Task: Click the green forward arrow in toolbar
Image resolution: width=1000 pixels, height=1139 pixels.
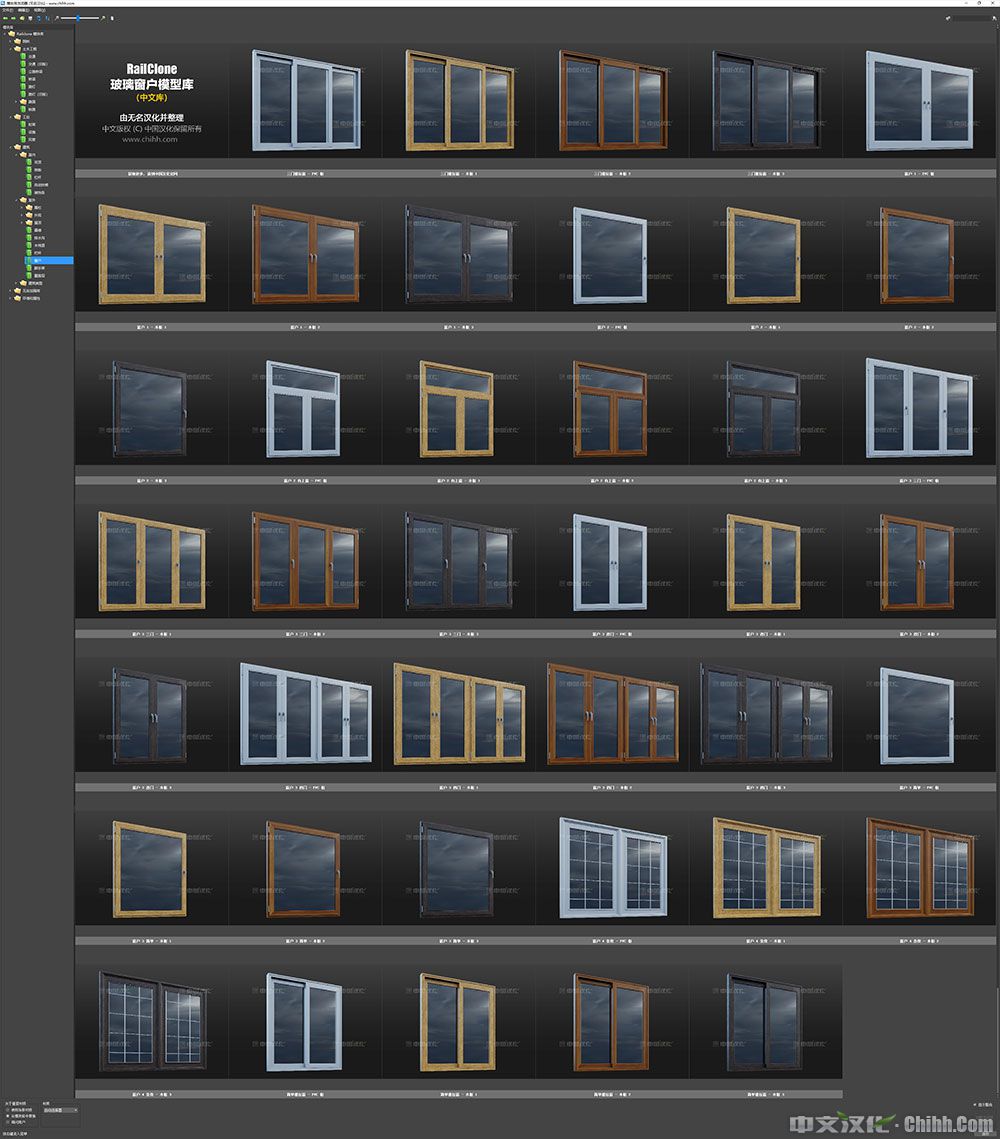Action: tap(11, 18)
